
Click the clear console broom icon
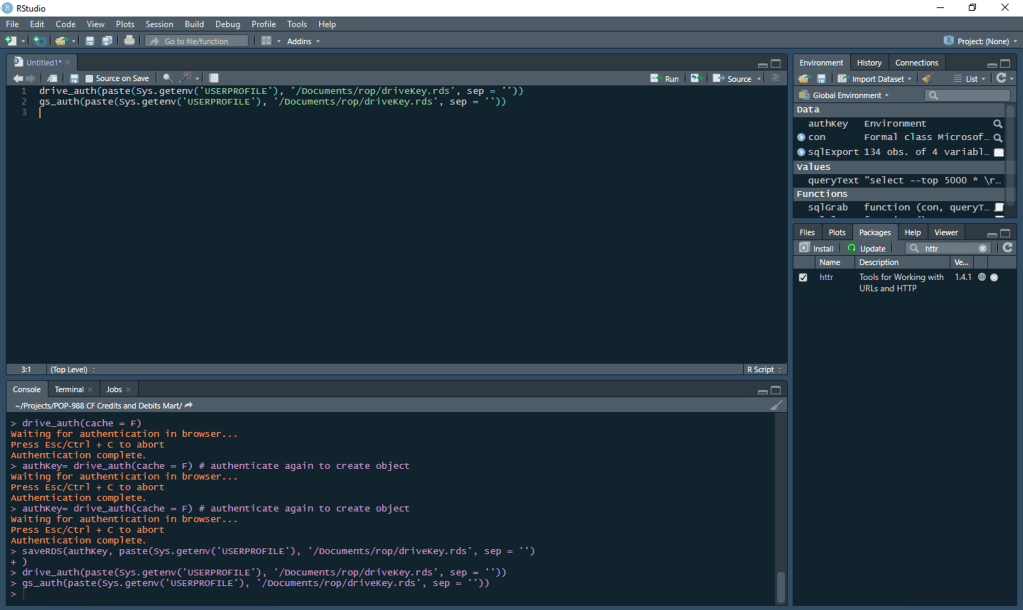click(776, 405)
